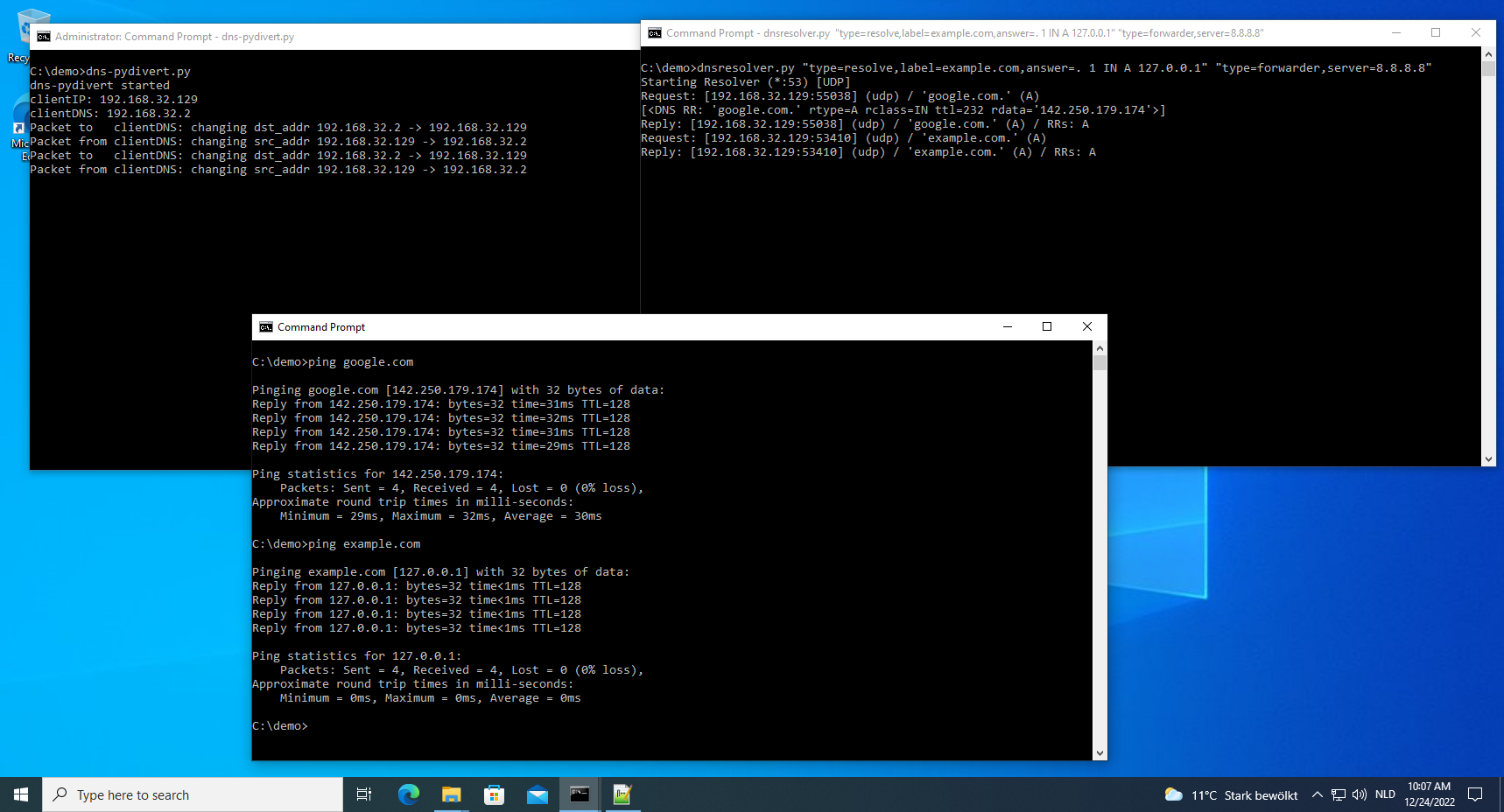Show hidden system tray icons

(x=1317, y=794)
